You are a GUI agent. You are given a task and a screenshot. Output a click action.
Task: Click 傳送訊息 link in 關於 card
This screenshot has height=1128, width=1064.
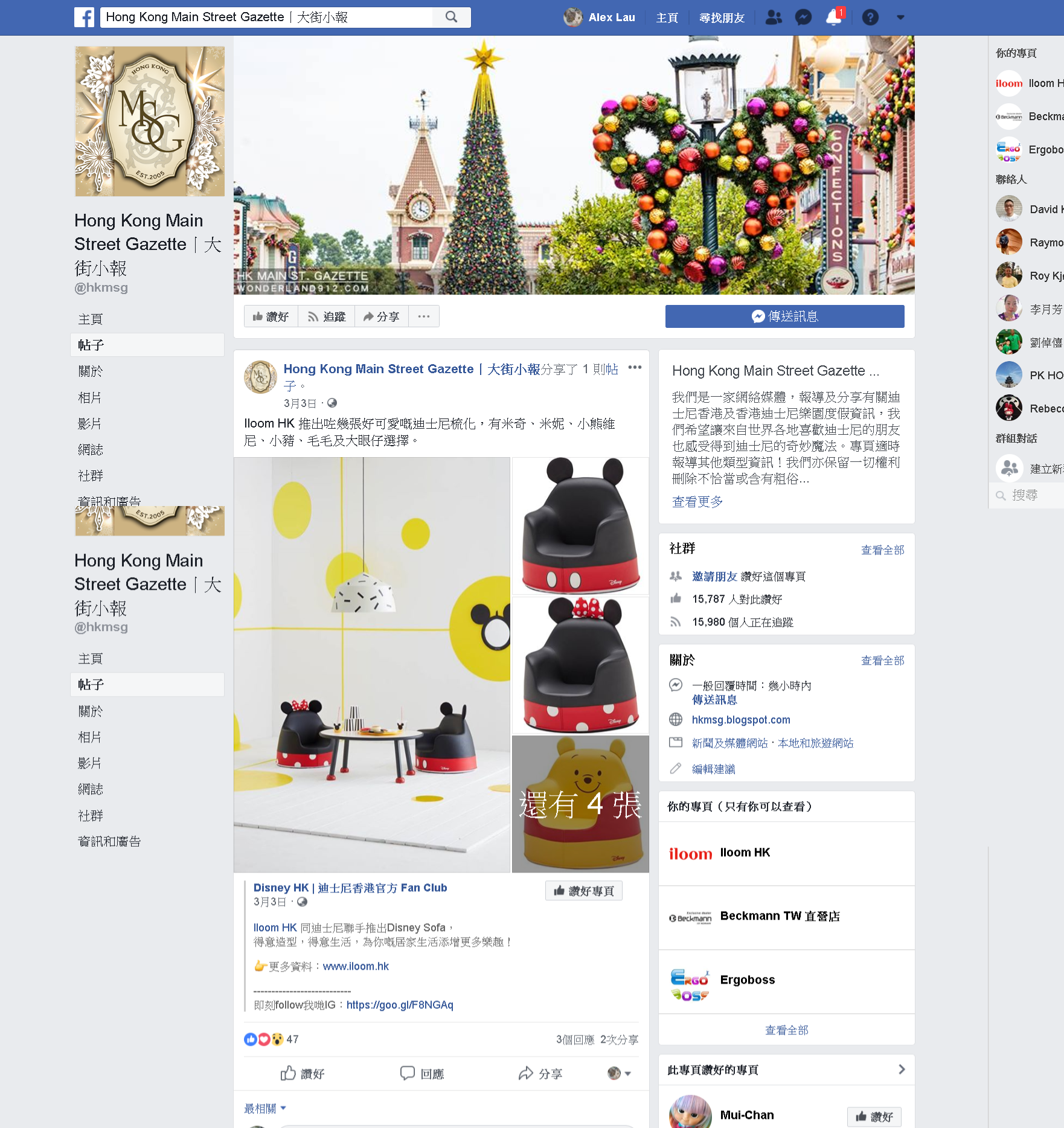pyautogui.click(x=714, y=700)
